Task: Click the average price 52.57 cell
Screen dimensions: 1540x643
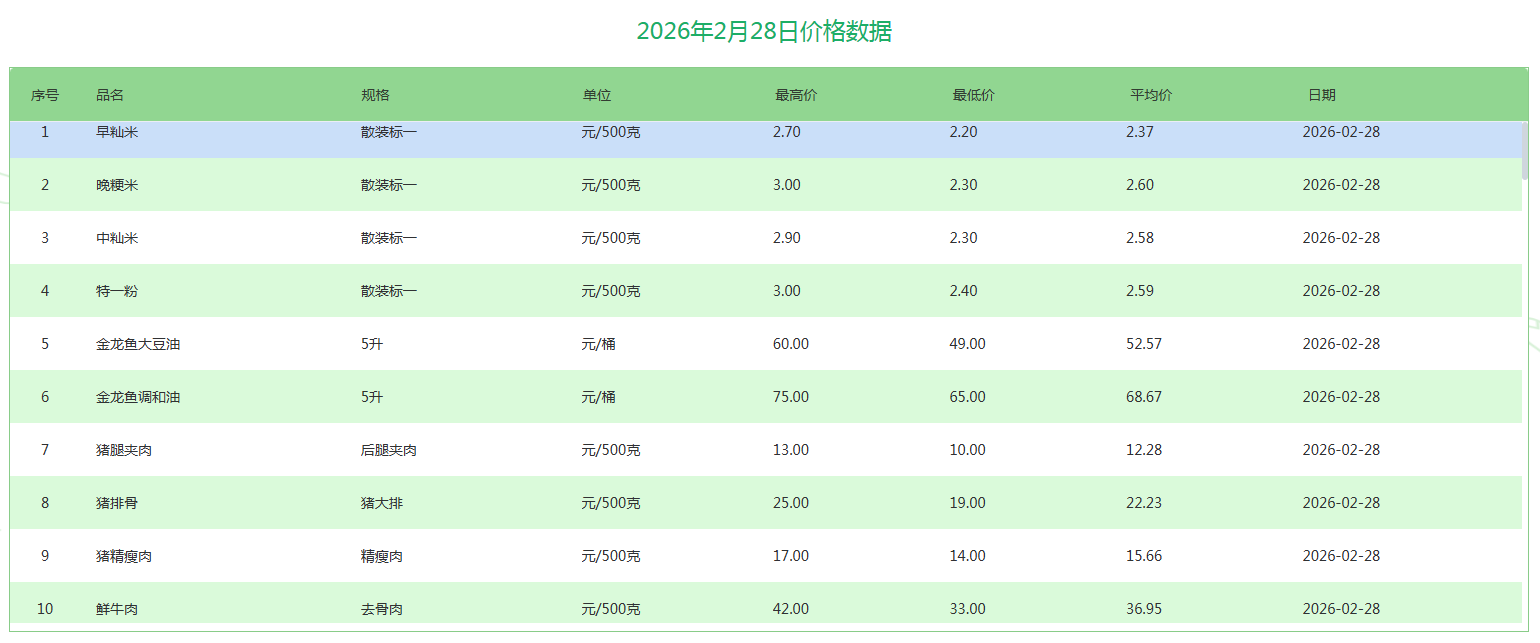Action: (x=1144, y=344)
